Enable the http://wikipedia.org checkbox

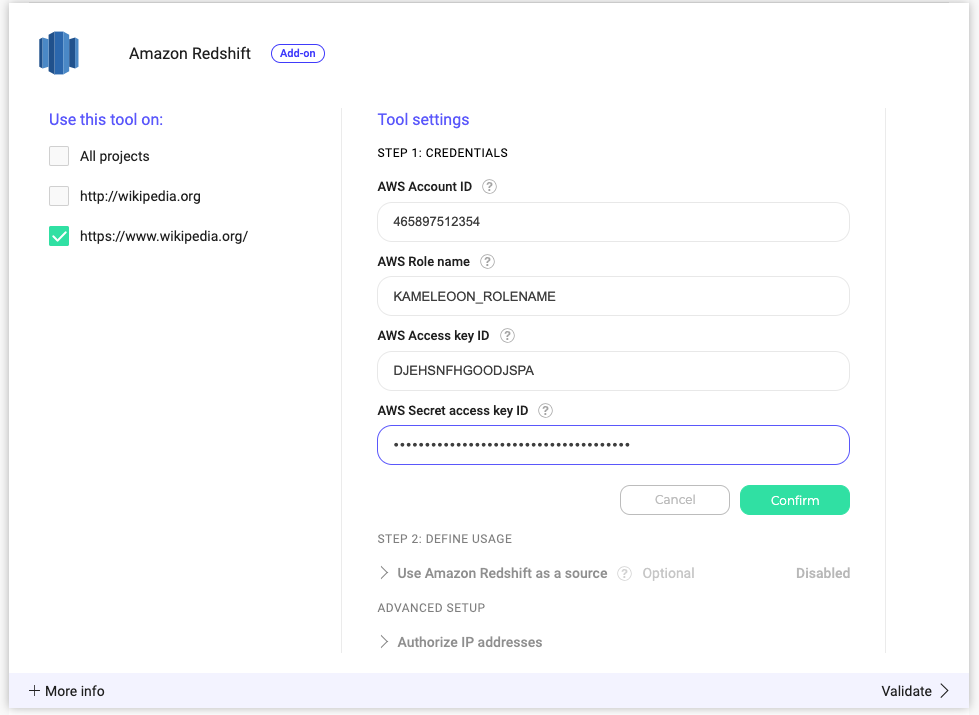pyautogui.click(x=59, y=196)
